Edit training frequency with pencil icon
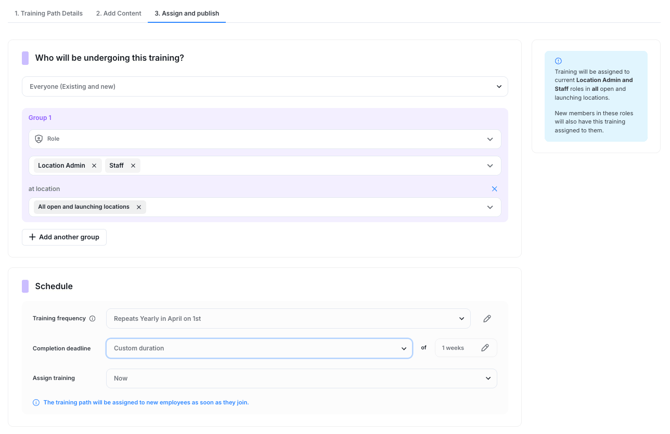 (487, 319)
